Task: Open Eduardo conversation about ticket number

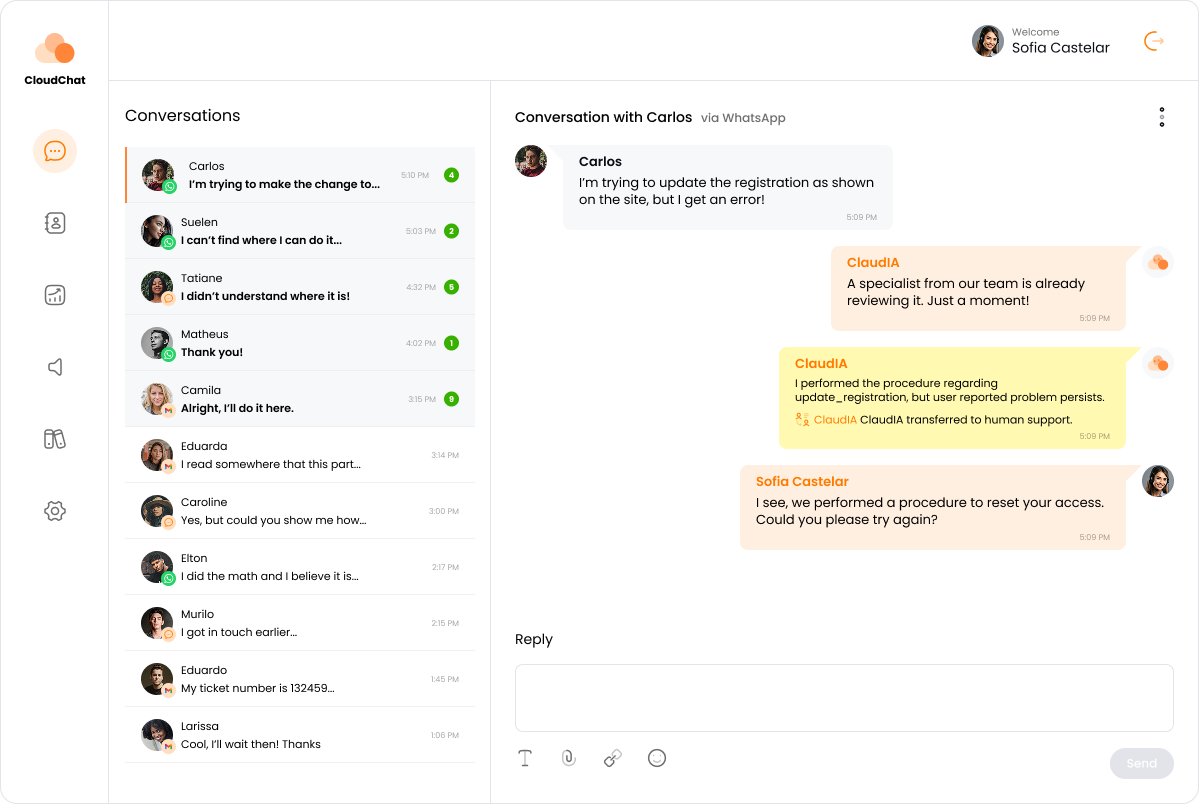Action: [301, 679]
